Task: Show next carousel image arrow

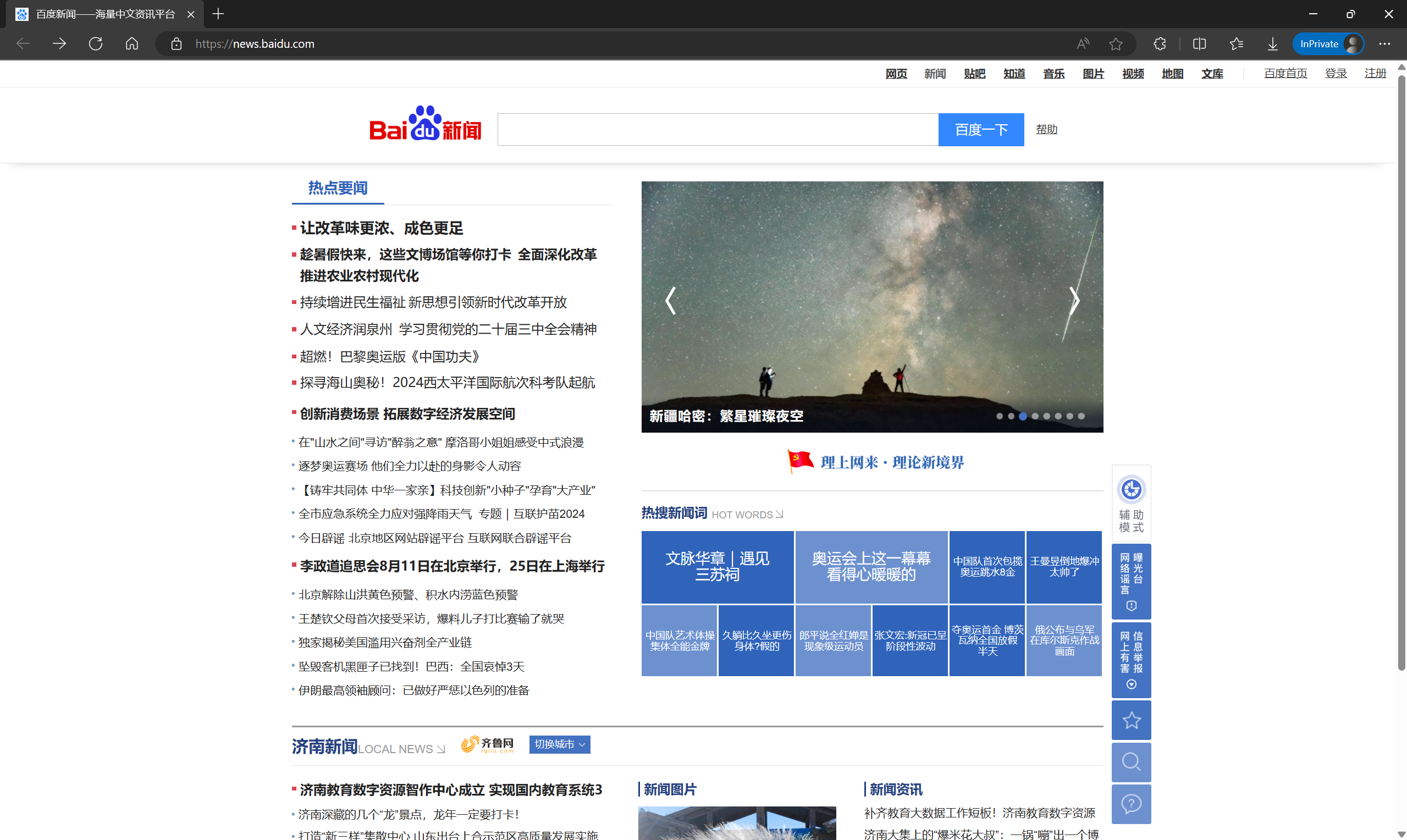Action: tap(1074, 301)
